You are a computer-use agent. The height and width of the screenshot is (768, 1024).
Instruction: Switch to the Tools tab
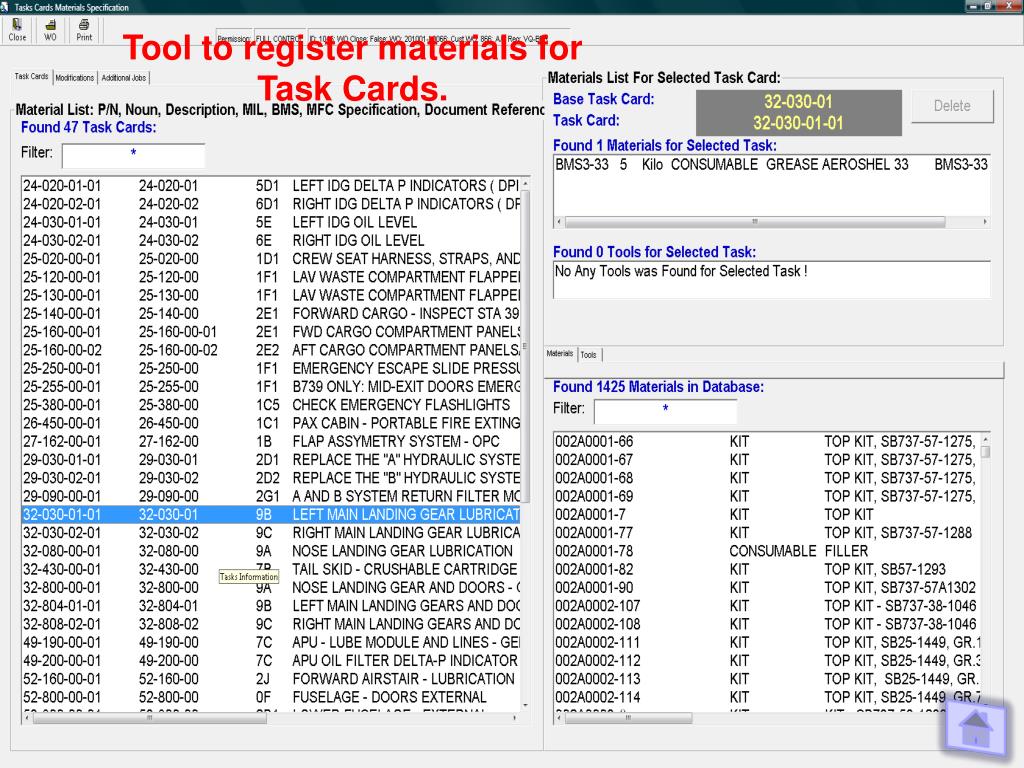[x=589, y=354]
